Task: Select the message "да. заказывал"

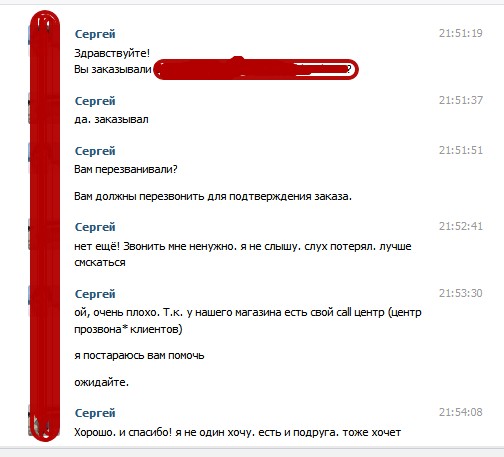Action: click(x=111, y=119)
